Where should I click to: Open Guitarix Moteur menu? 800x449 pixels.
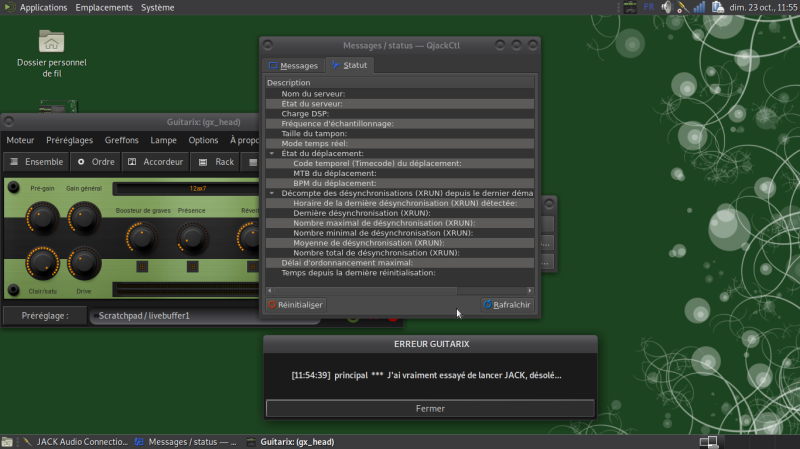coord(20,140)
